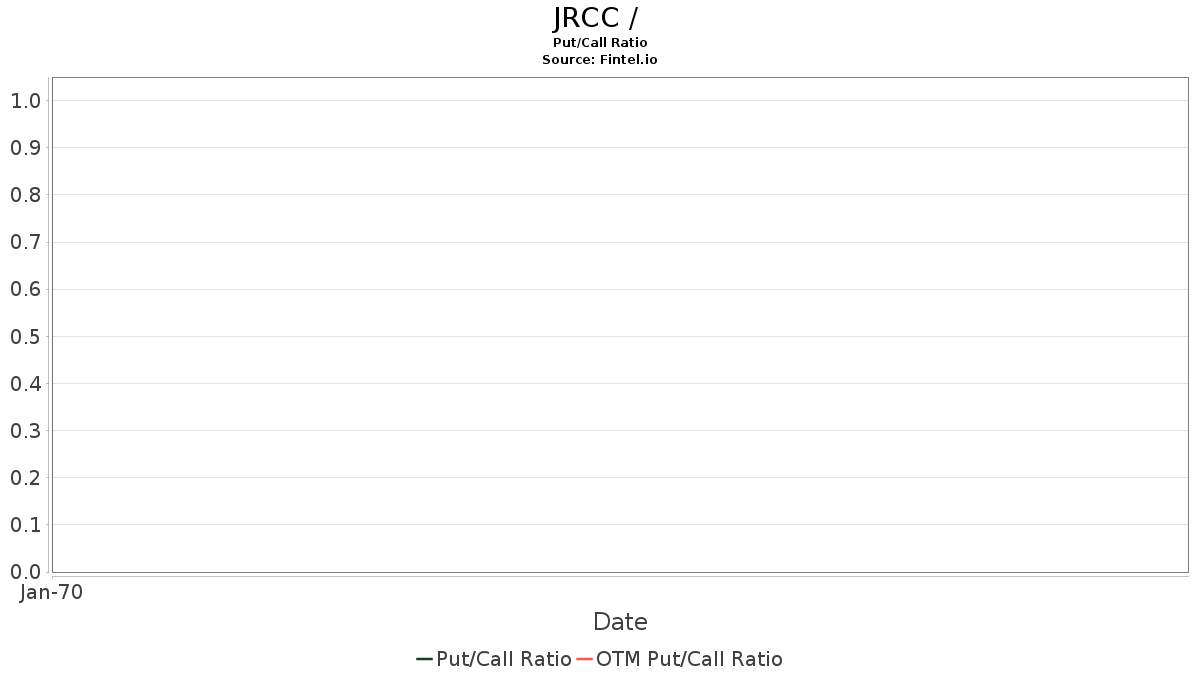
Task: Click the 0.7 y-axis label
Action: (25, 242)
